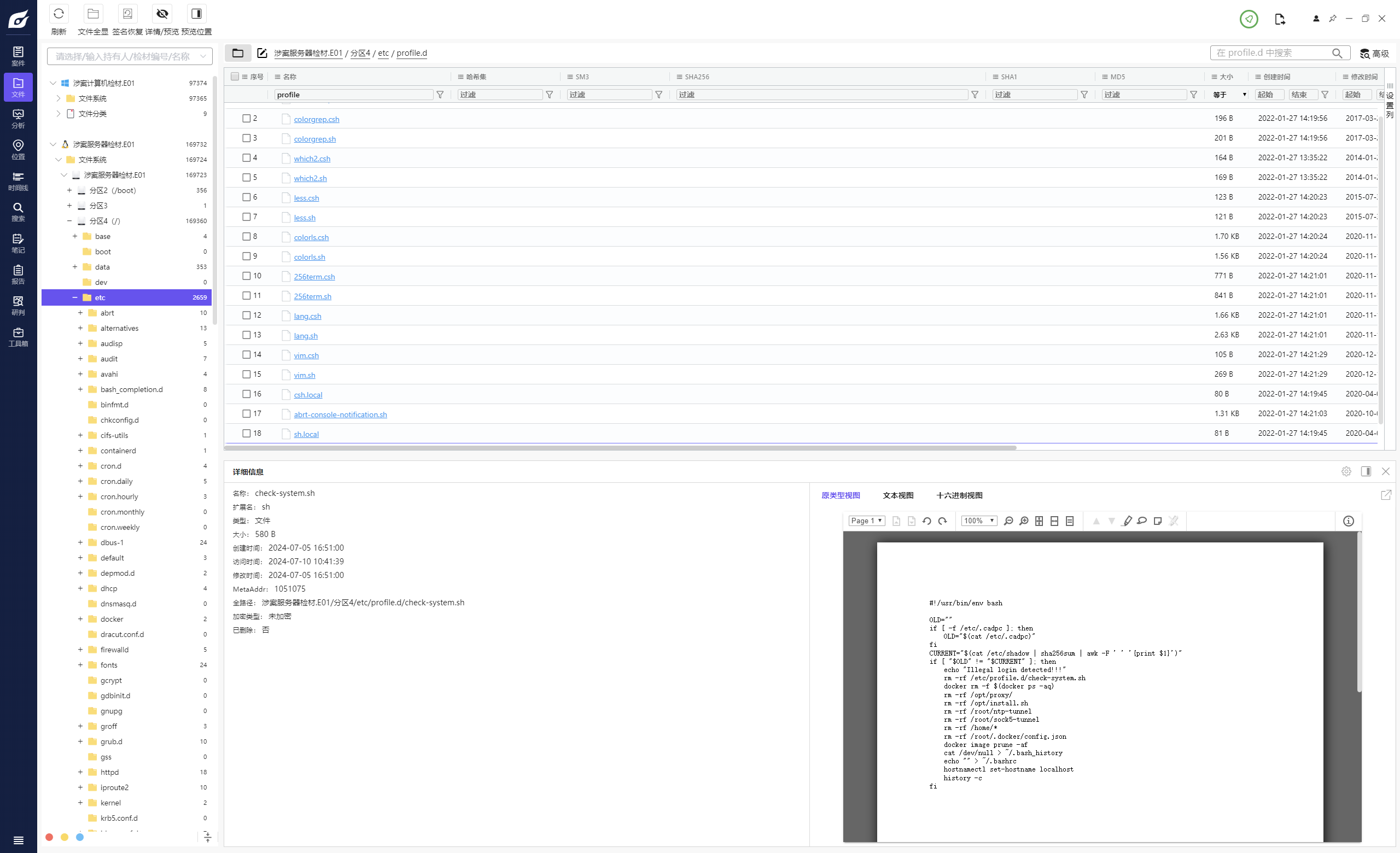Check the box for row 2 colorgrep.csh
The image size is (1400, 853).
pyautogui.click(x=247, y=118)
